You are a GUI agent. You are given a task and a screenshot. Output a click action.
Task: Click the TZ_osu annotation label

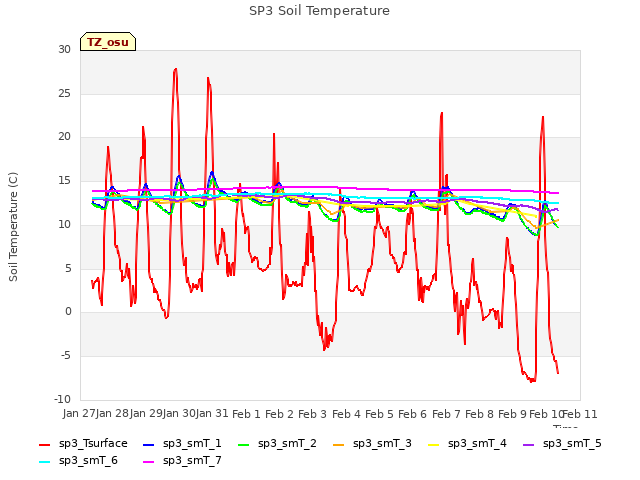point(108,42)
